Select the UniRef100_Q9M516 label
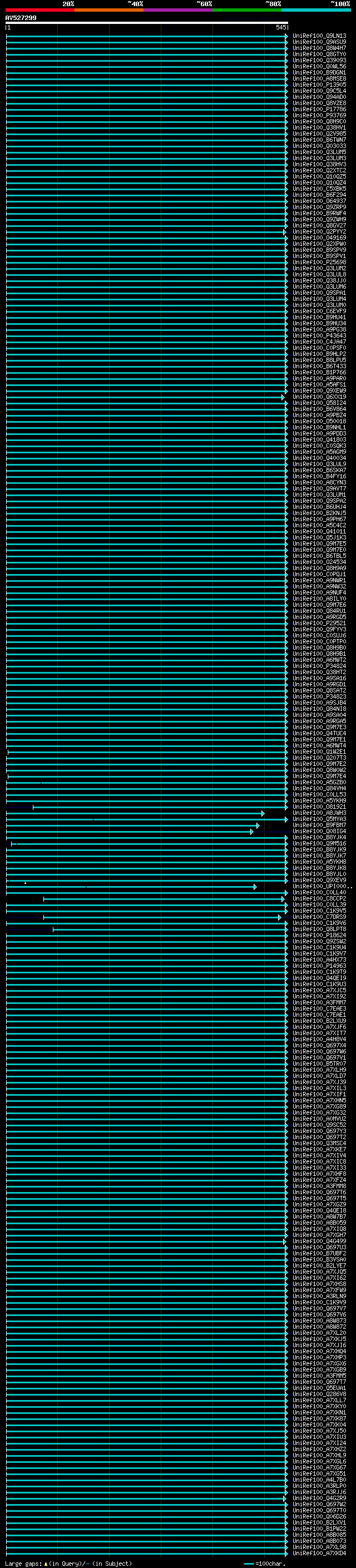 (319, 844)
